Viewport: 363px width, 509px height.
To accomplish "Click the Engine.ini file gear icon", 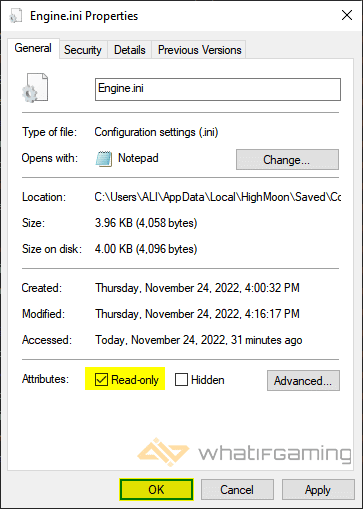I will tap(35, 88).
